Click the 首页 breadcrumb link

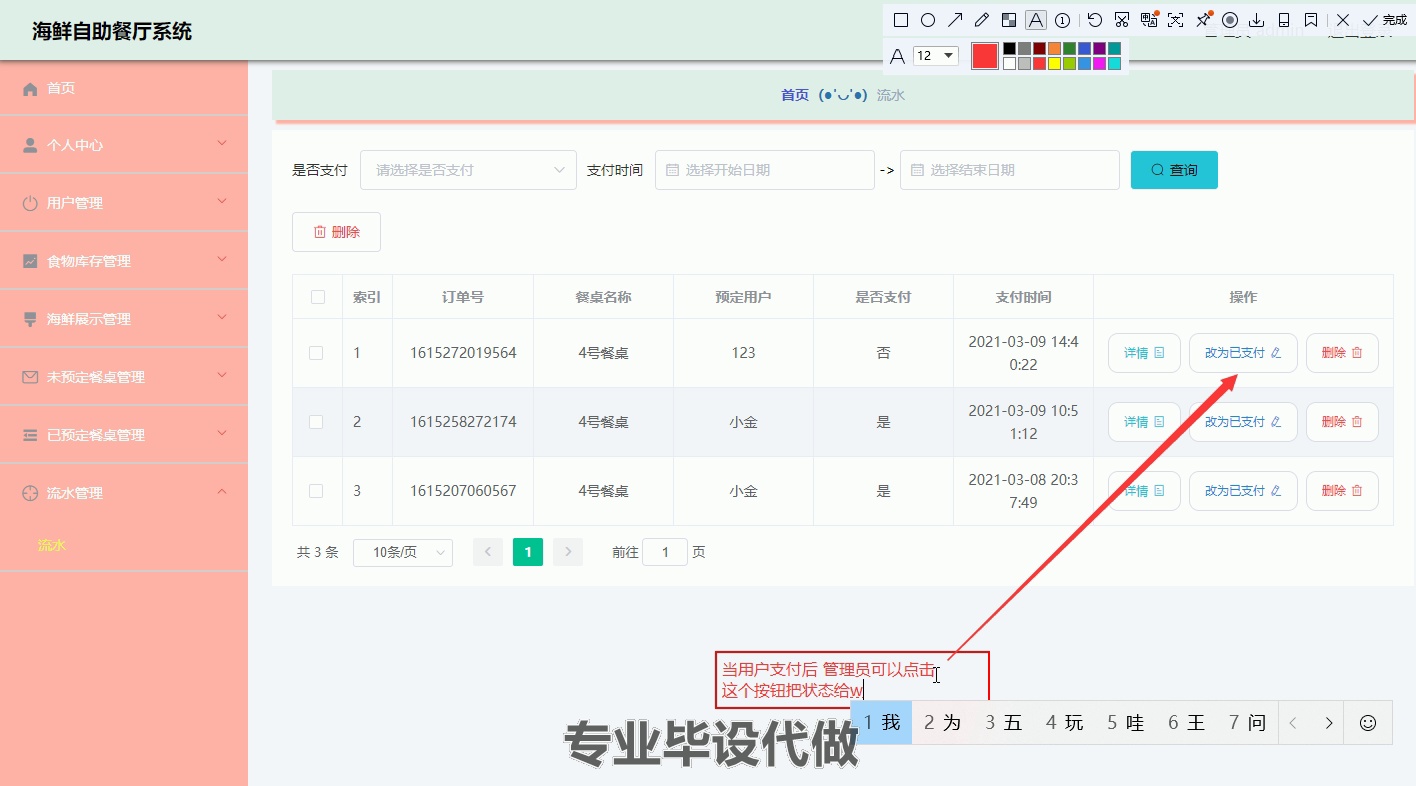[x=795, y=95]
